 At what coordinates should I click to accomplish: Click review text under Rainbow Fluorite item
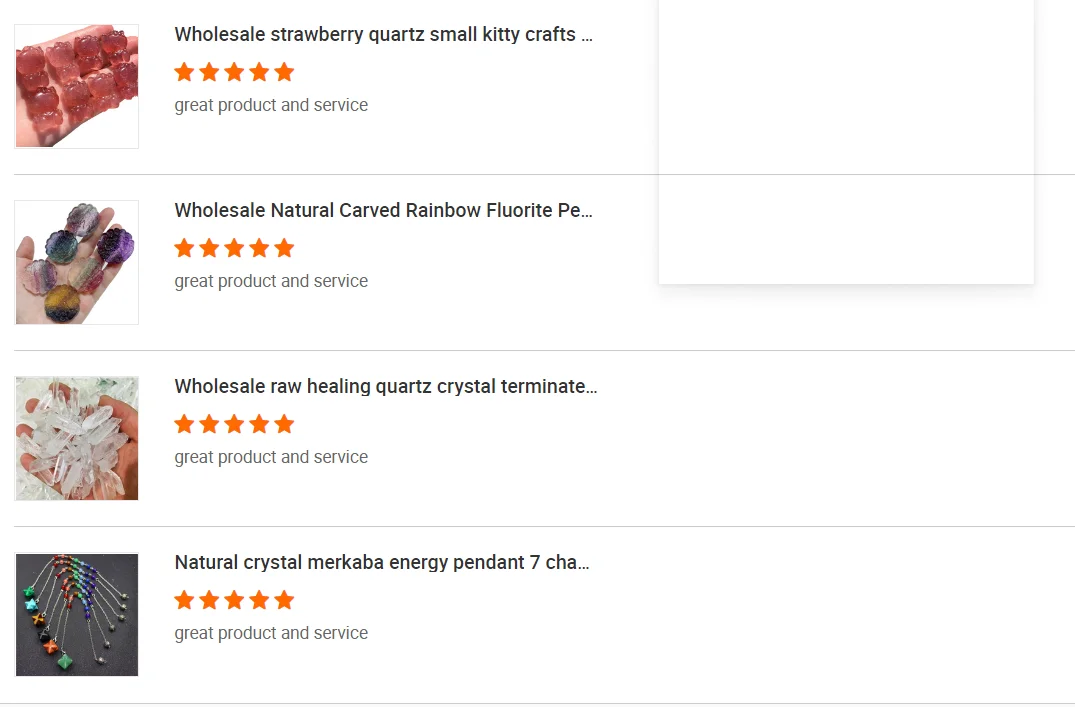coord(271,281)
